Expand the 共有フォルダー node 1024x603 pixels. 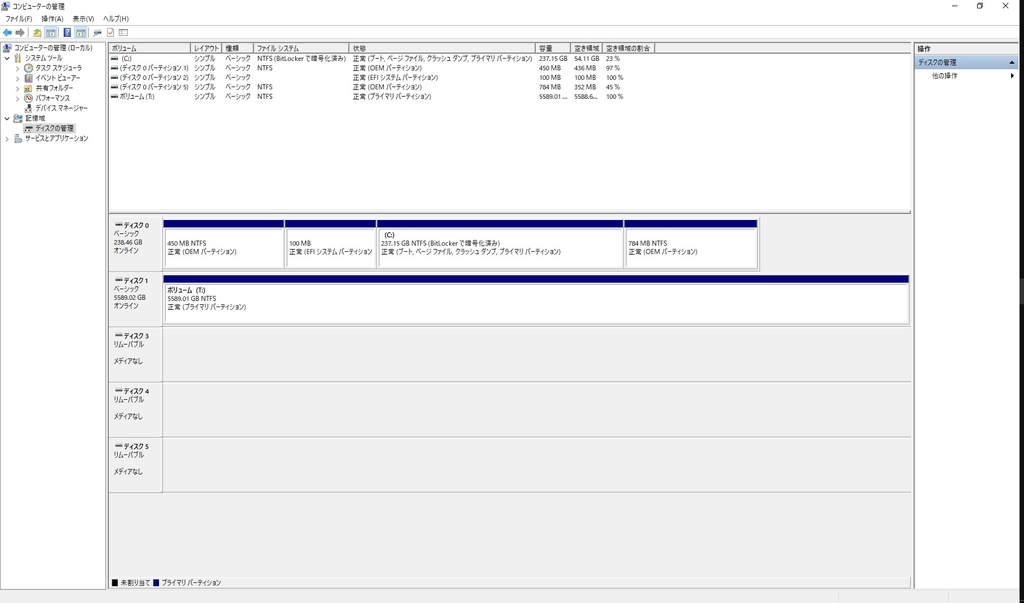click(18, 88)
